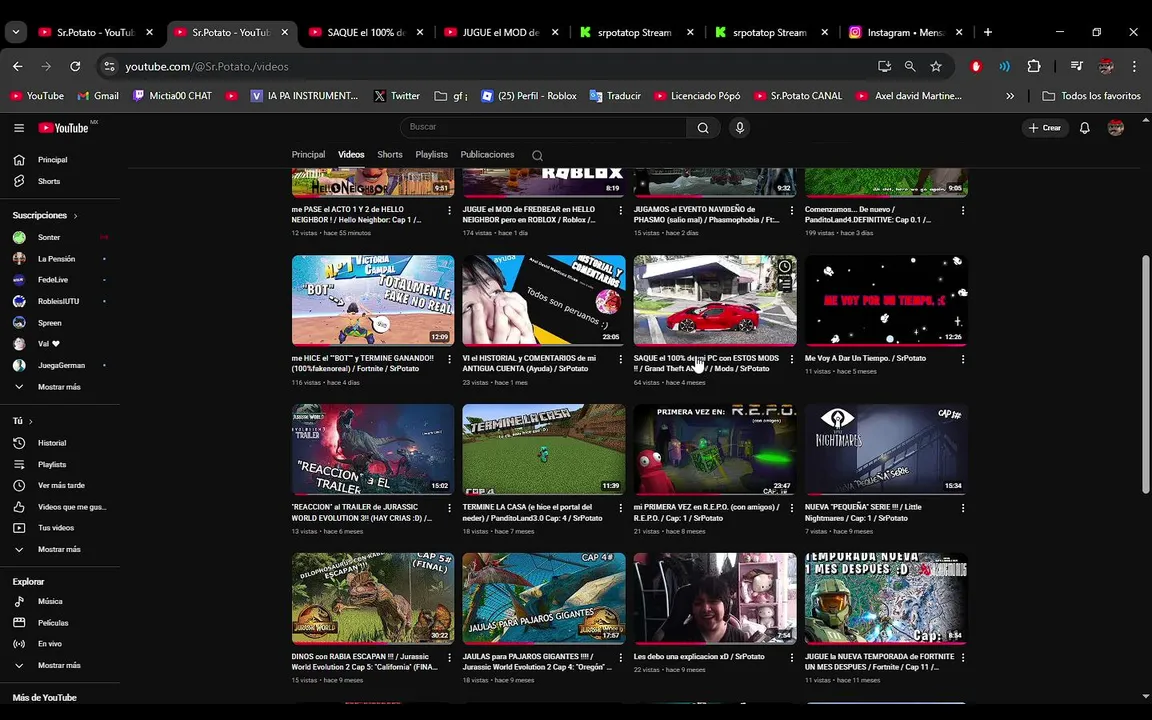Click the Crear button

[x=1045, y=128]
